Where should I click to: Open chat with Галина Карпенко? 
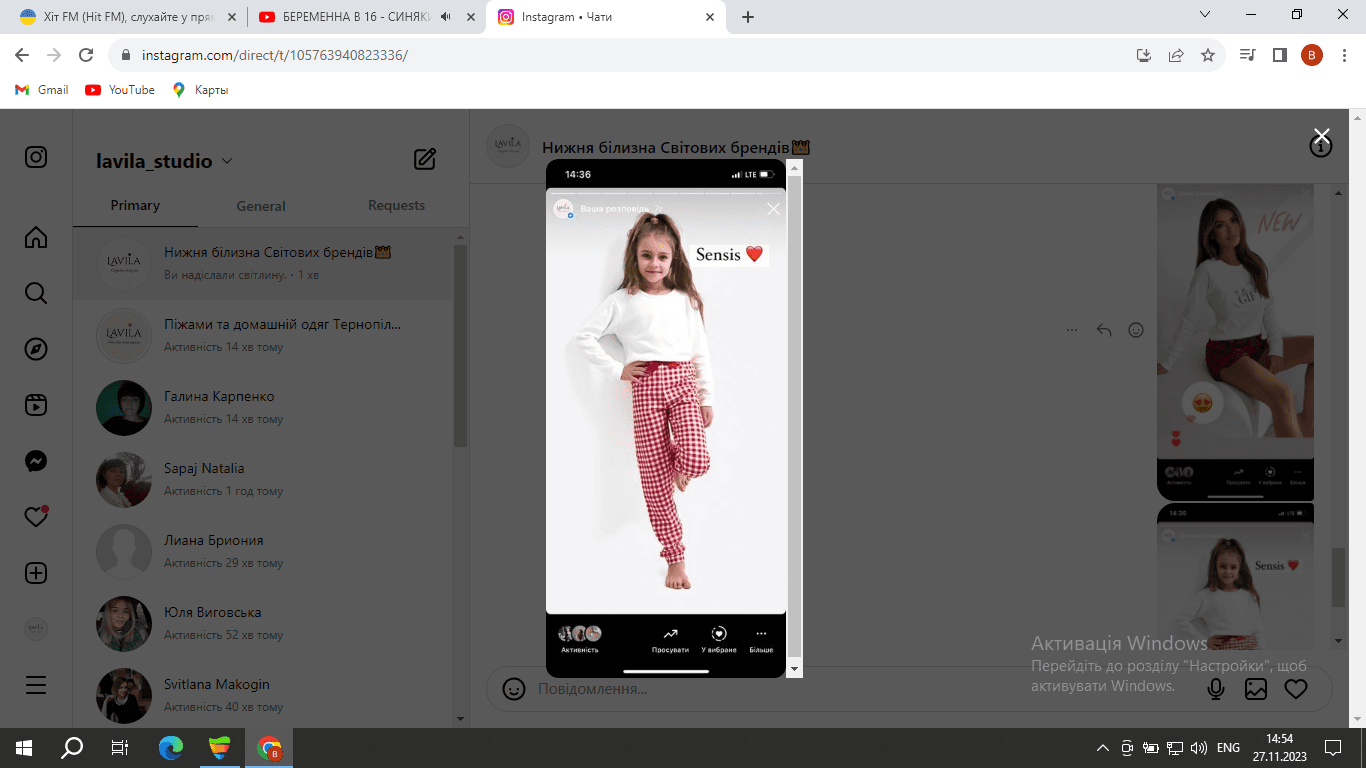click(x=263, y=407)
